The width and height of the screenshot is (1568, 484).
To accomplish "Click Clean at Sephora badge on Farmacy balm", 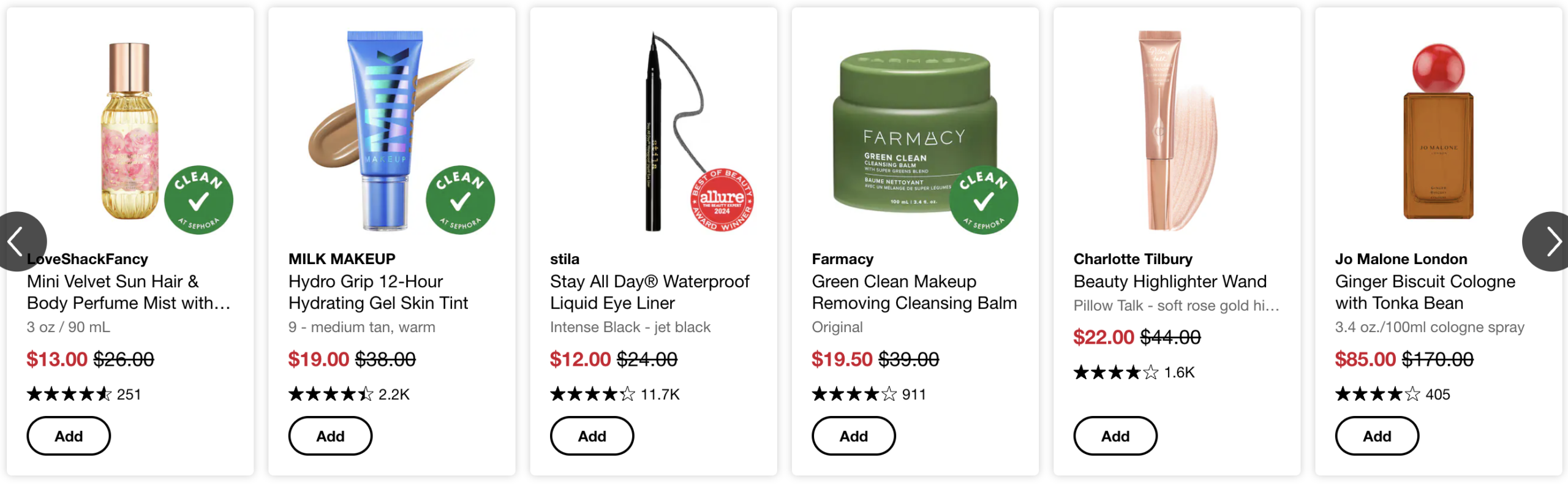I will [x=983, y=200].
